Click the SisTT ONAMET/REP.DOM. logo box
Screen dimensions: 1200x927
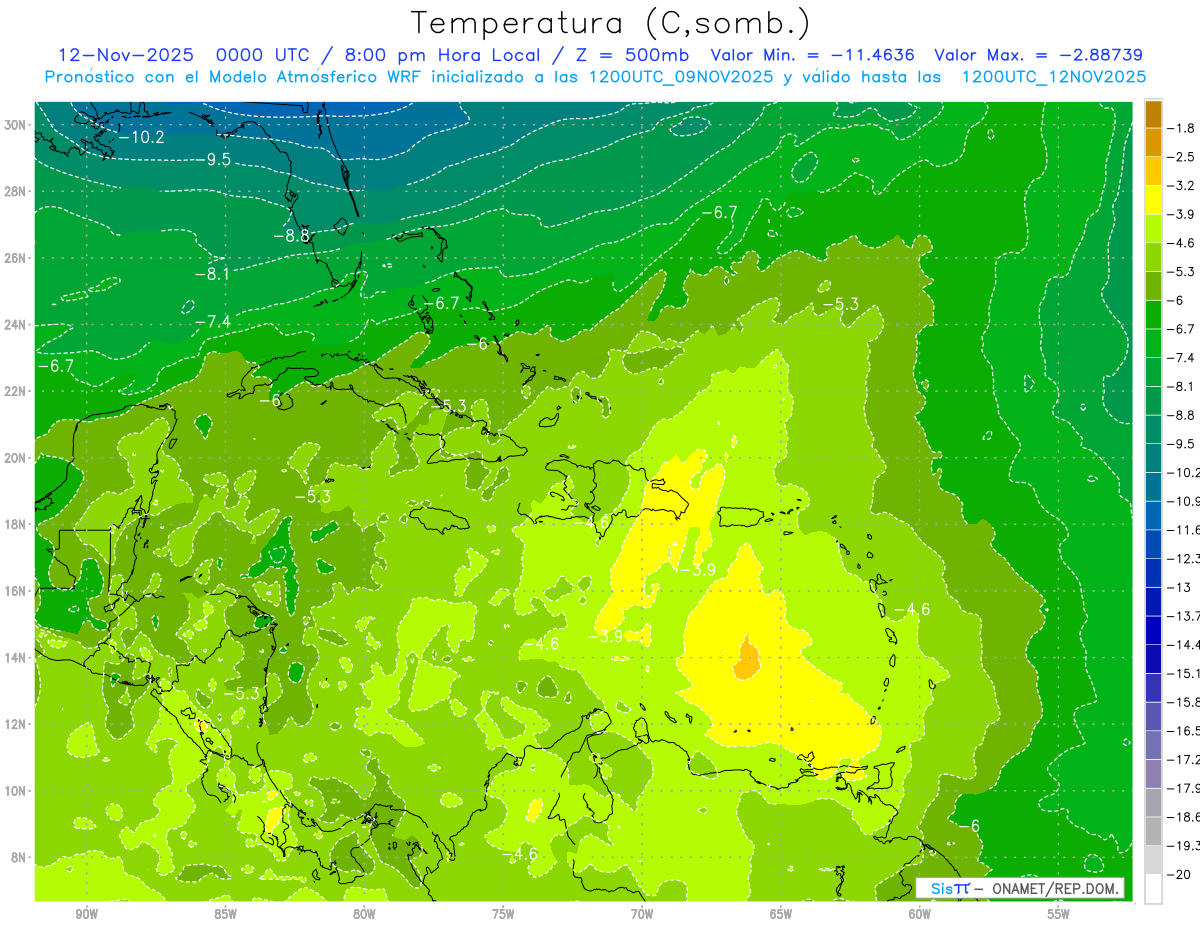pyautogui.click(x=1020, y=888)
